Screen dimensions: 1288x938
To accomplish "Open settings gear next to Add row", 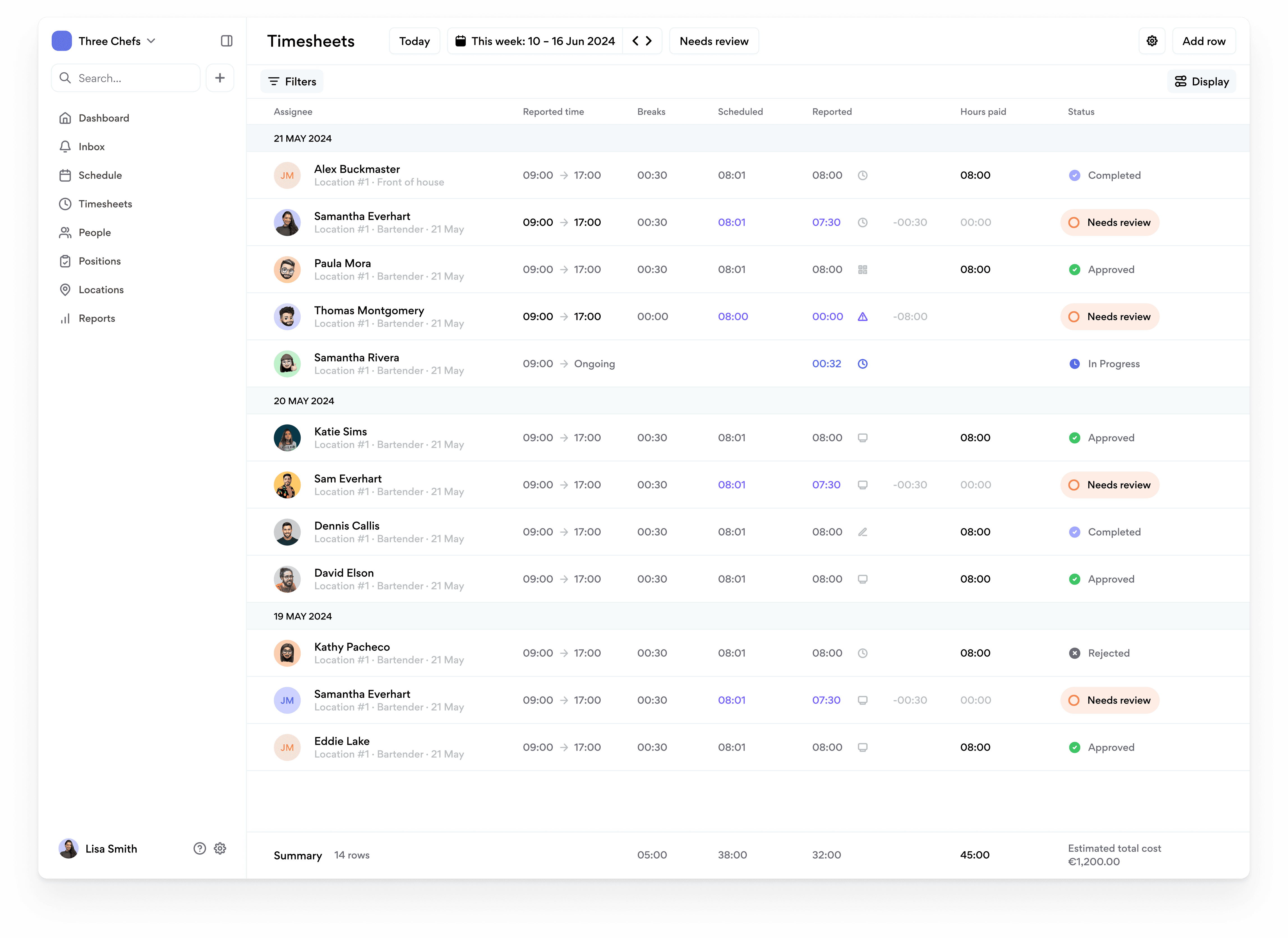I will pyautogui.click(x=1152, y=41).
